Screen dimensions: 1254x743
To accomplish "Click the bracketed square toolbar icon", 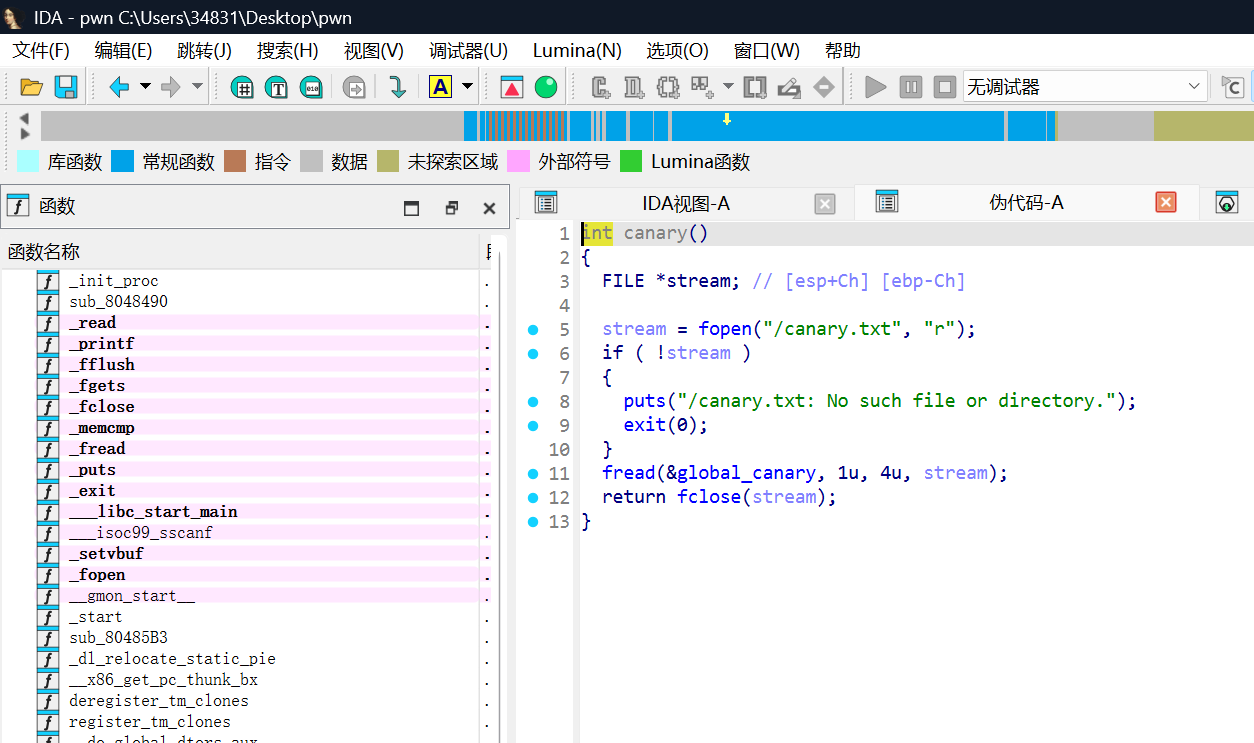I will [x=755, y=87].
